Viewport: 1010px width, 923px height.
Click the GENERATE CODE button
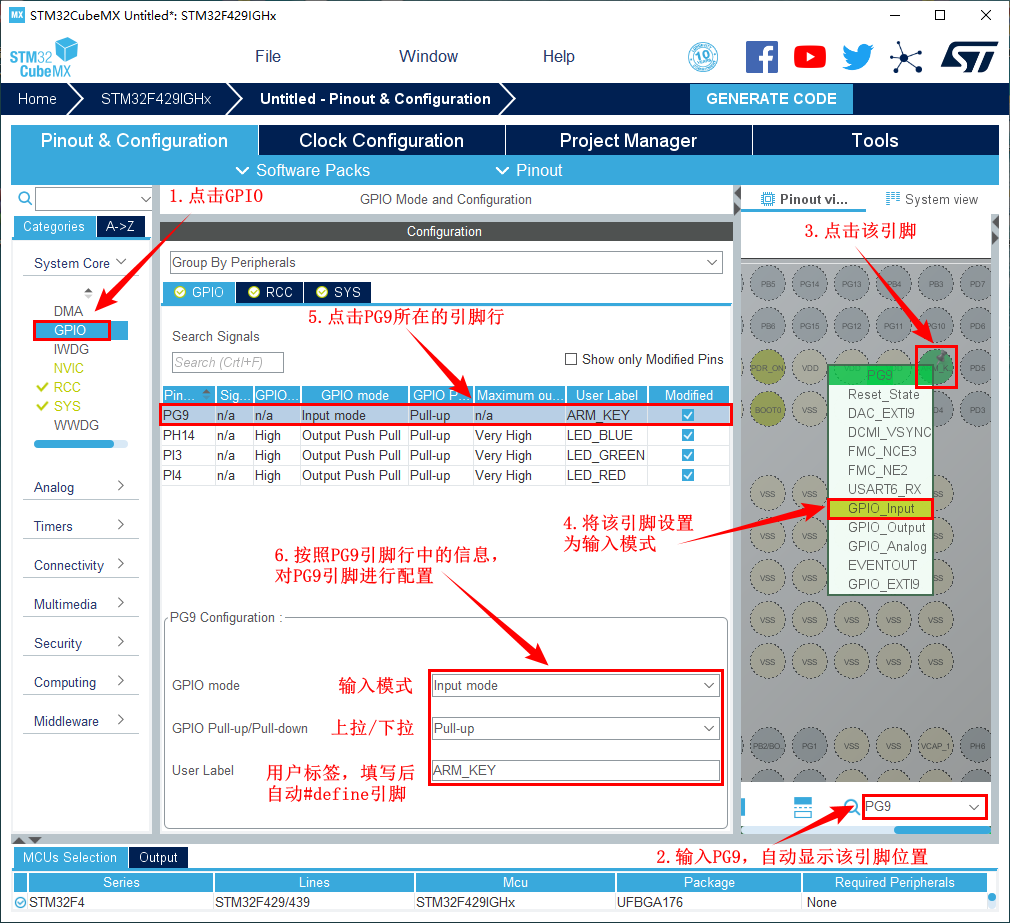click(771, 99)
